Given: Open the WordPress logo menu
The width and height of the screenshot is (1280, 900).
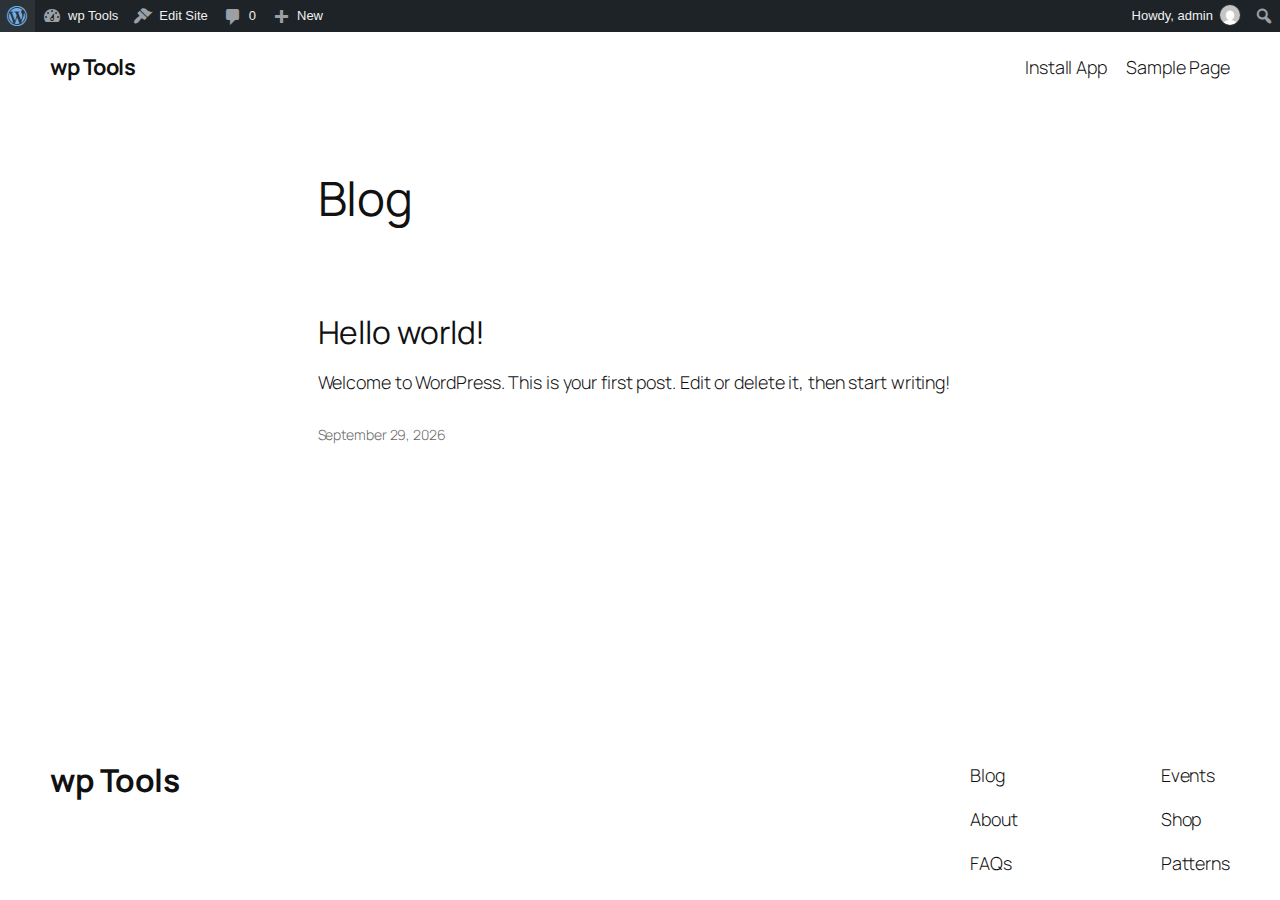Looking at the screenshot, I should (x=17, y=16).
